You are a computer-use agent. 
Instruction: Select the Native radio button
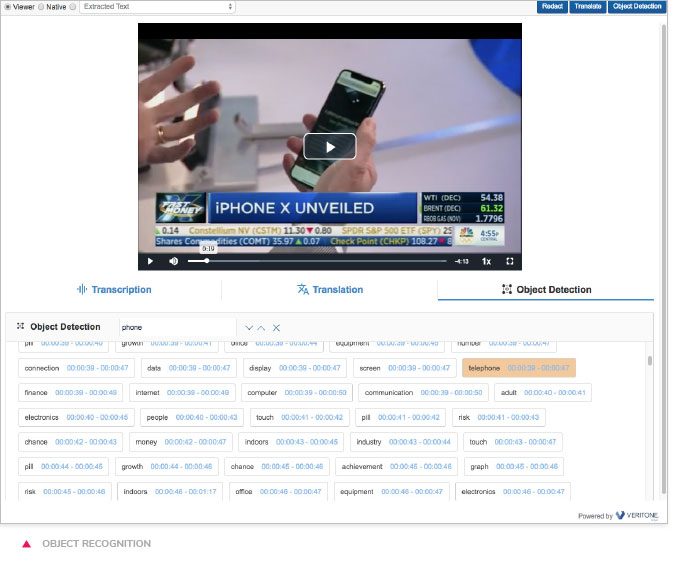click(41, 7)
